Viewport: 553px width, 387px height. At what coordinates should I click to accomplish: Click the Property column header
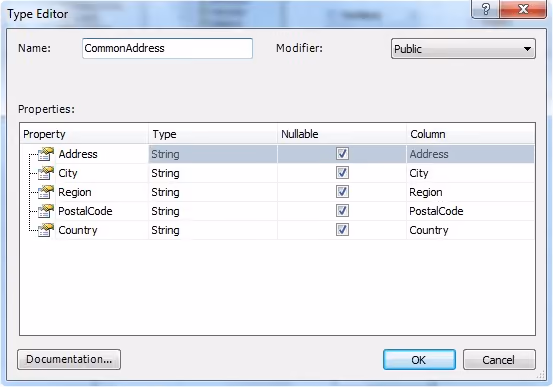coord(84,134)
